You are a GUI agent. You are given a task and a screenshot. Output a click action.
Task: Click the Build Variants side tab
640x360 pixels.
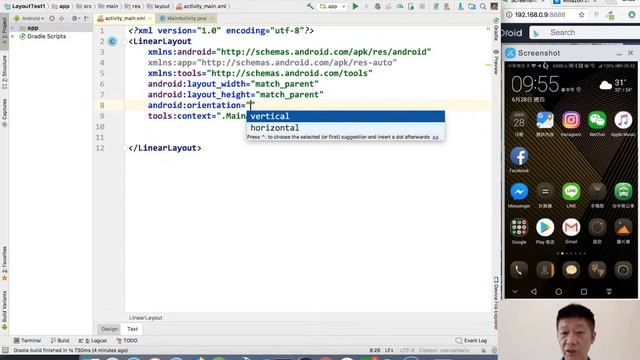coord(4,310)
